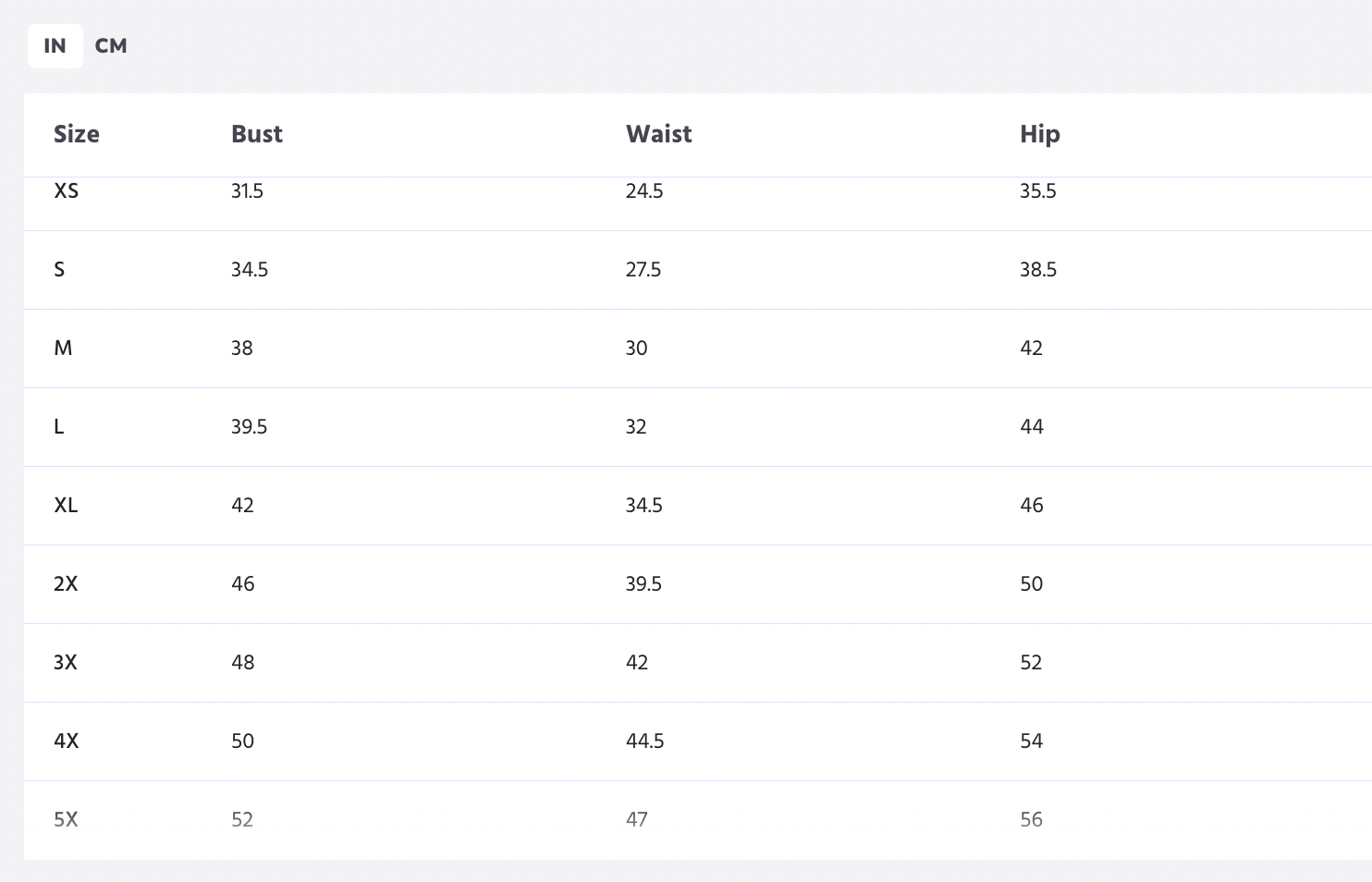1372x882 pixels.
Task: Select the 5X size row label
Action: click(66, 820)
